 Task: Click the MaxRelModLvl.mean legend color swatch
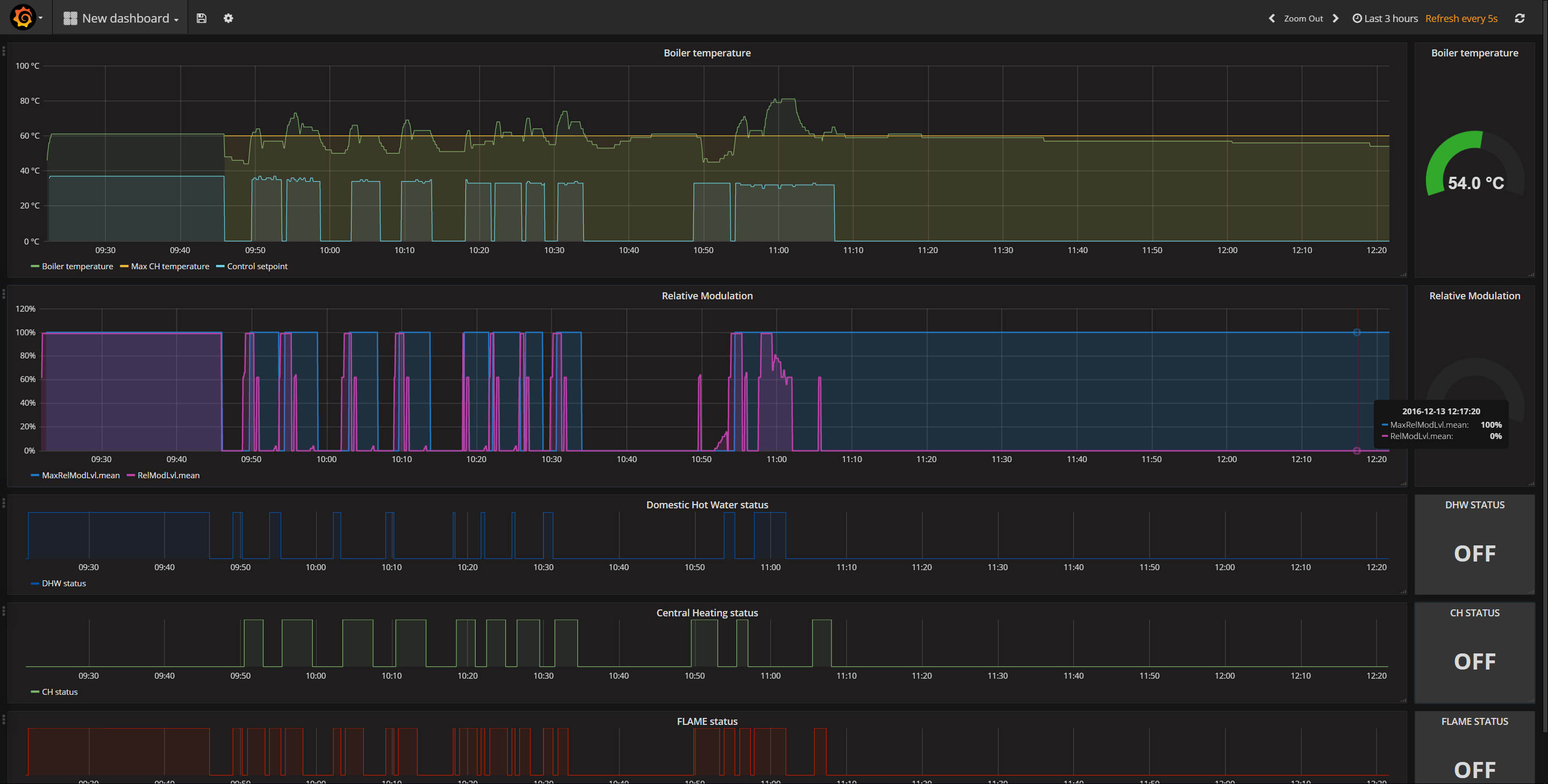coord(35,475)
